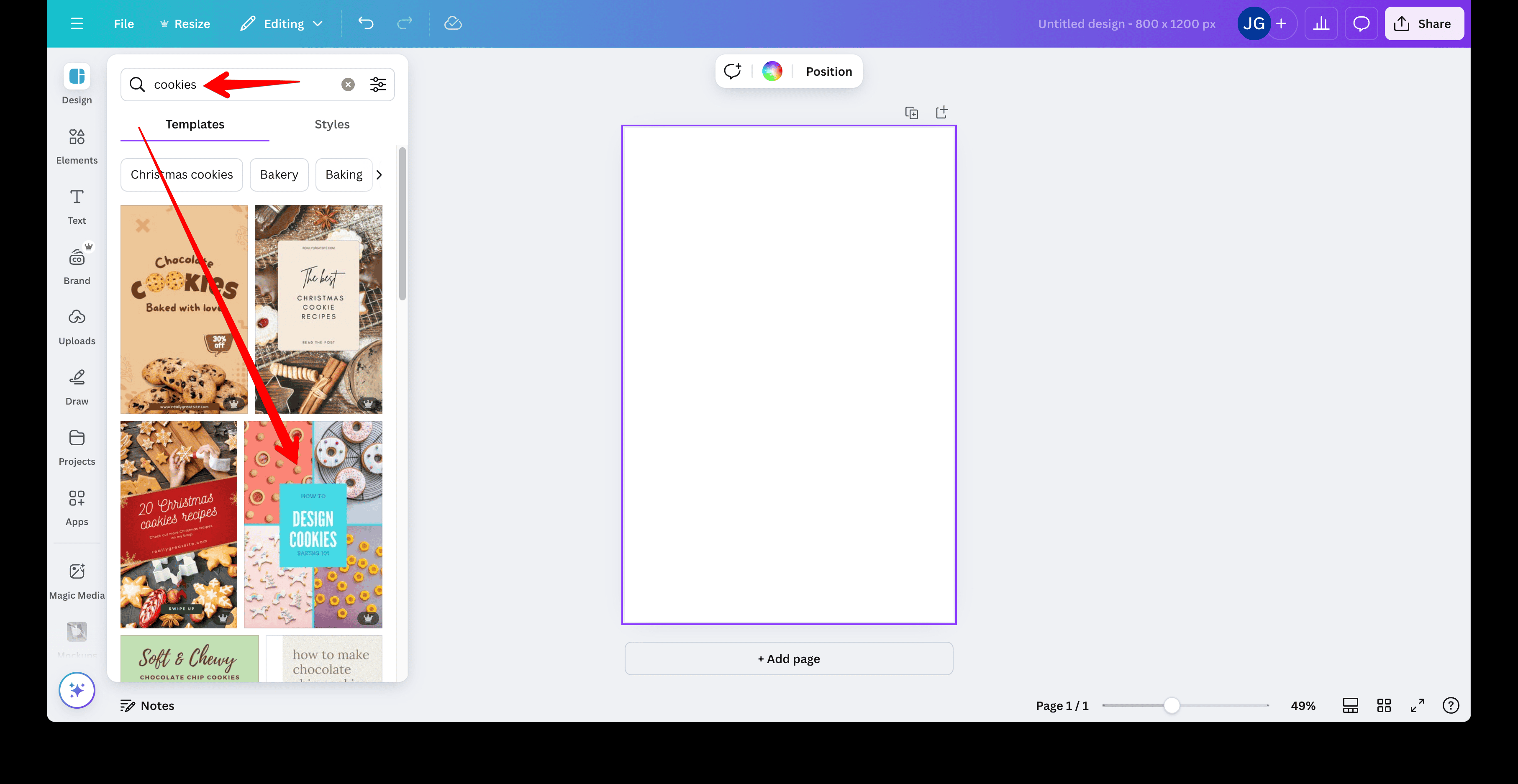1518x784 pixels.
Task: Add collaborators with the plus icon
Action: [1281, 23]
